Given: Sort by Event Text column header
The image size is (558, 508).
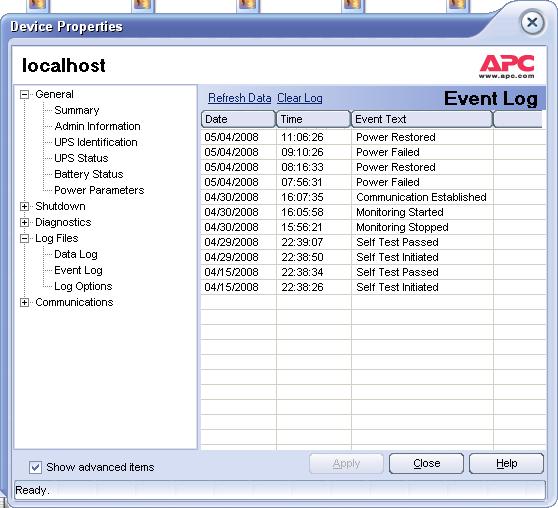Looking at the screenshot, I should (422, 119).
